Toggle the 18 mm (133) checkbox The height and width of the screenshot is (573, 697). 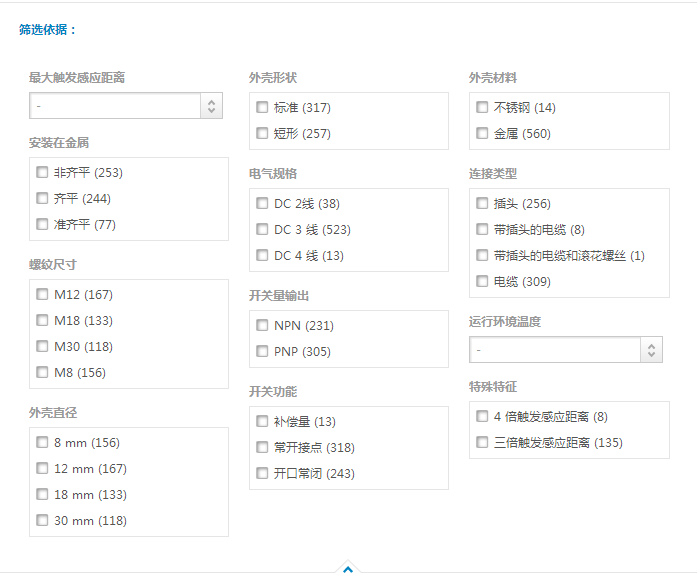click(42, 494)
